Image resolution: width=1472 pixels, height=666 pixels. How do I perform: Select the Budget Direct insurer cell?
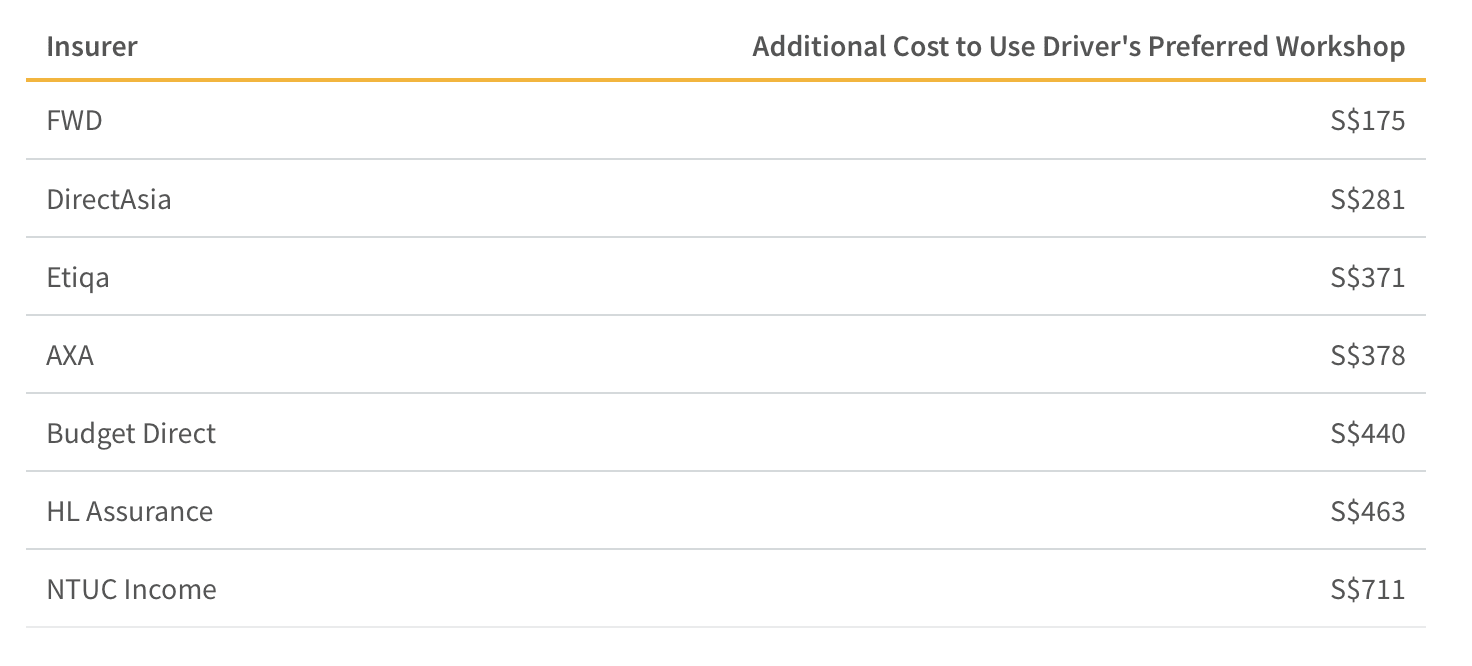(131, 433)
